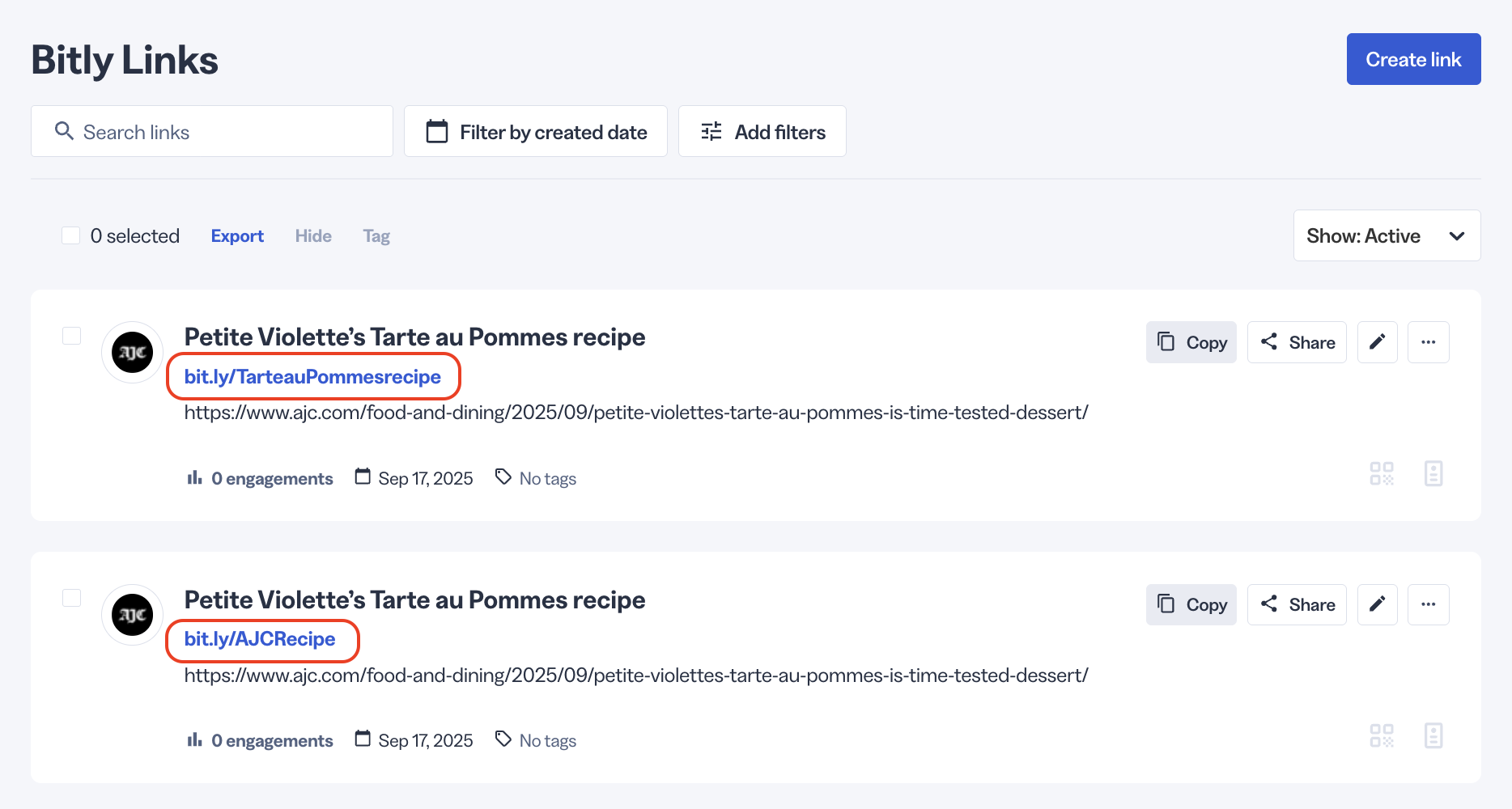1512x809 pixels.
Task: Click the No tags label on second link
Action: click(x=547, y=739)
